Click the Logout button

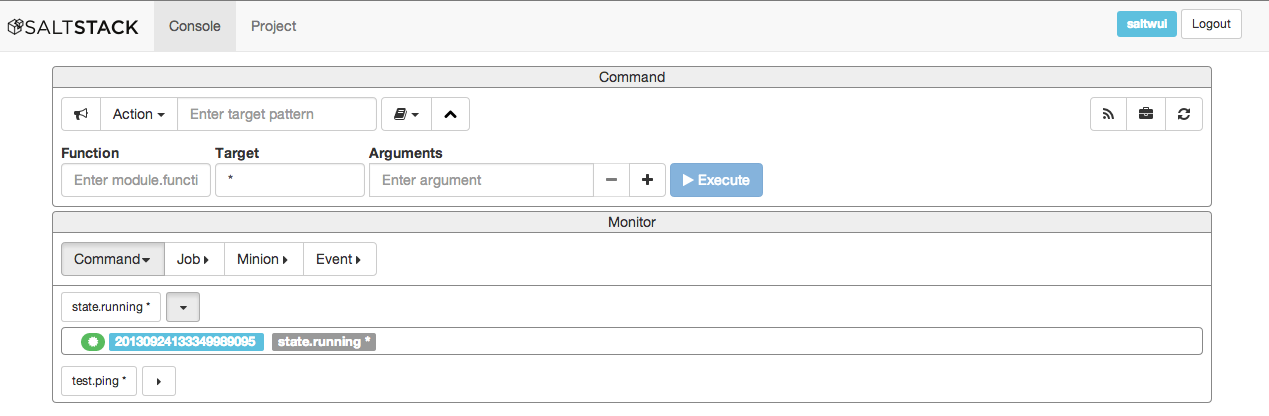(1211, 24)
